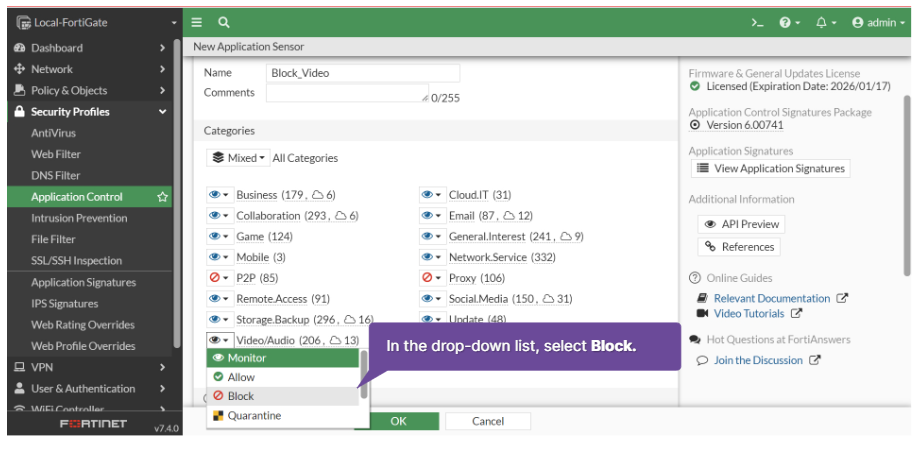Open the Local-FortiGate device selector
The width and height of the screenshot is (920, 450).
[x=96, y=22]
